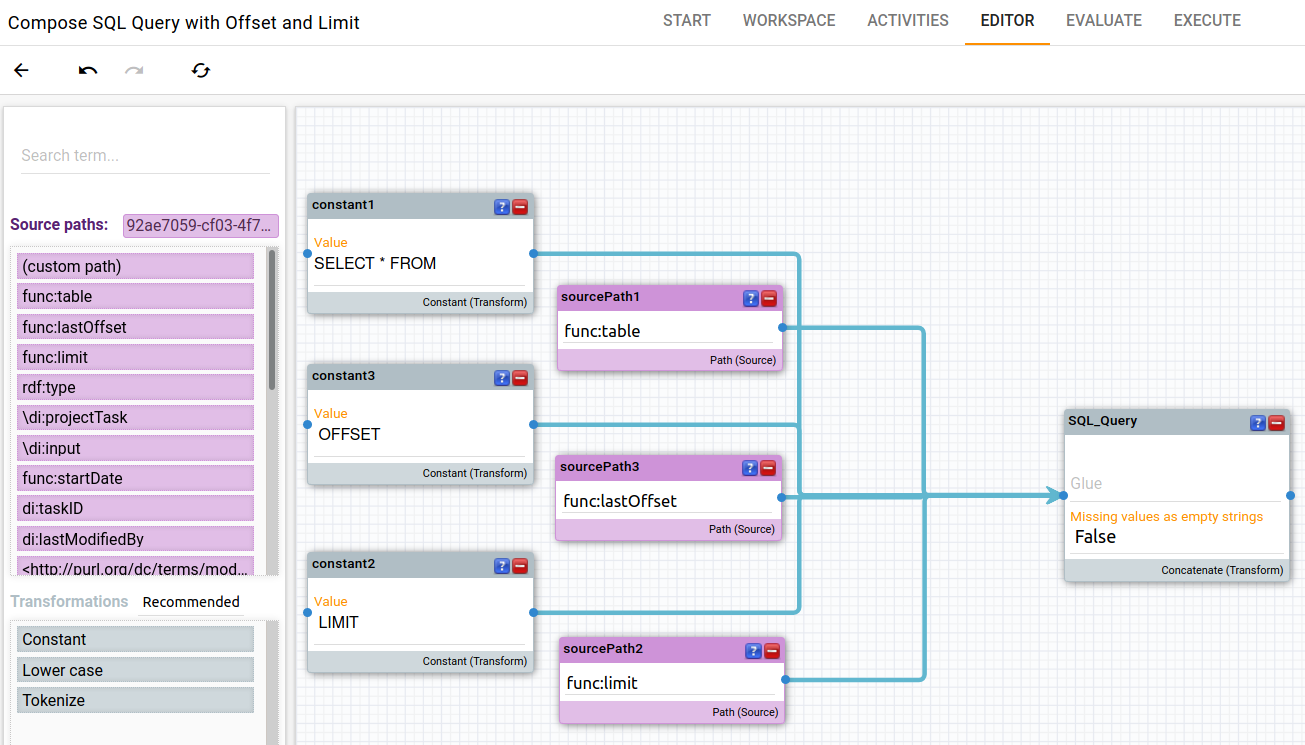Remove the constant1 node with red icon
Viewport: 1305px width, 745px height.
coord(520,207)
